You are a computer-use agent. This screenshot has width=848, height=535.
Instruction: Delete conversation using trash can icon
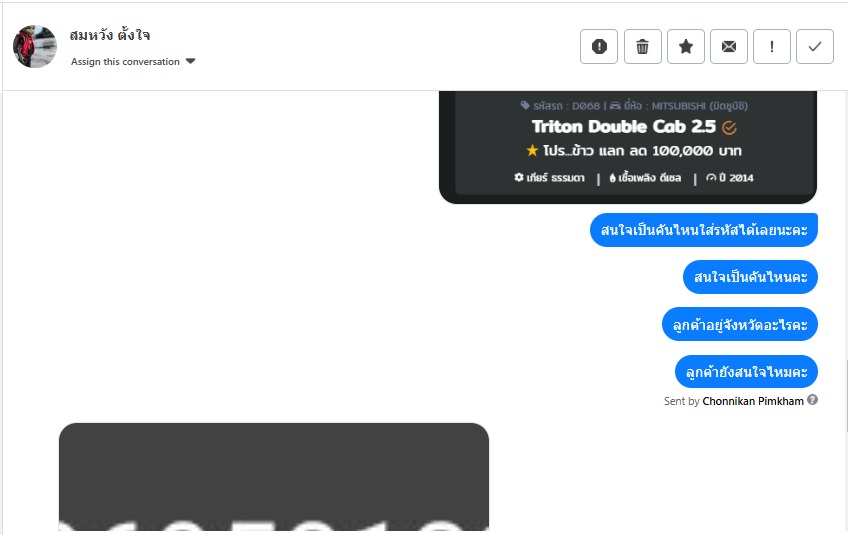click(642, 47)
